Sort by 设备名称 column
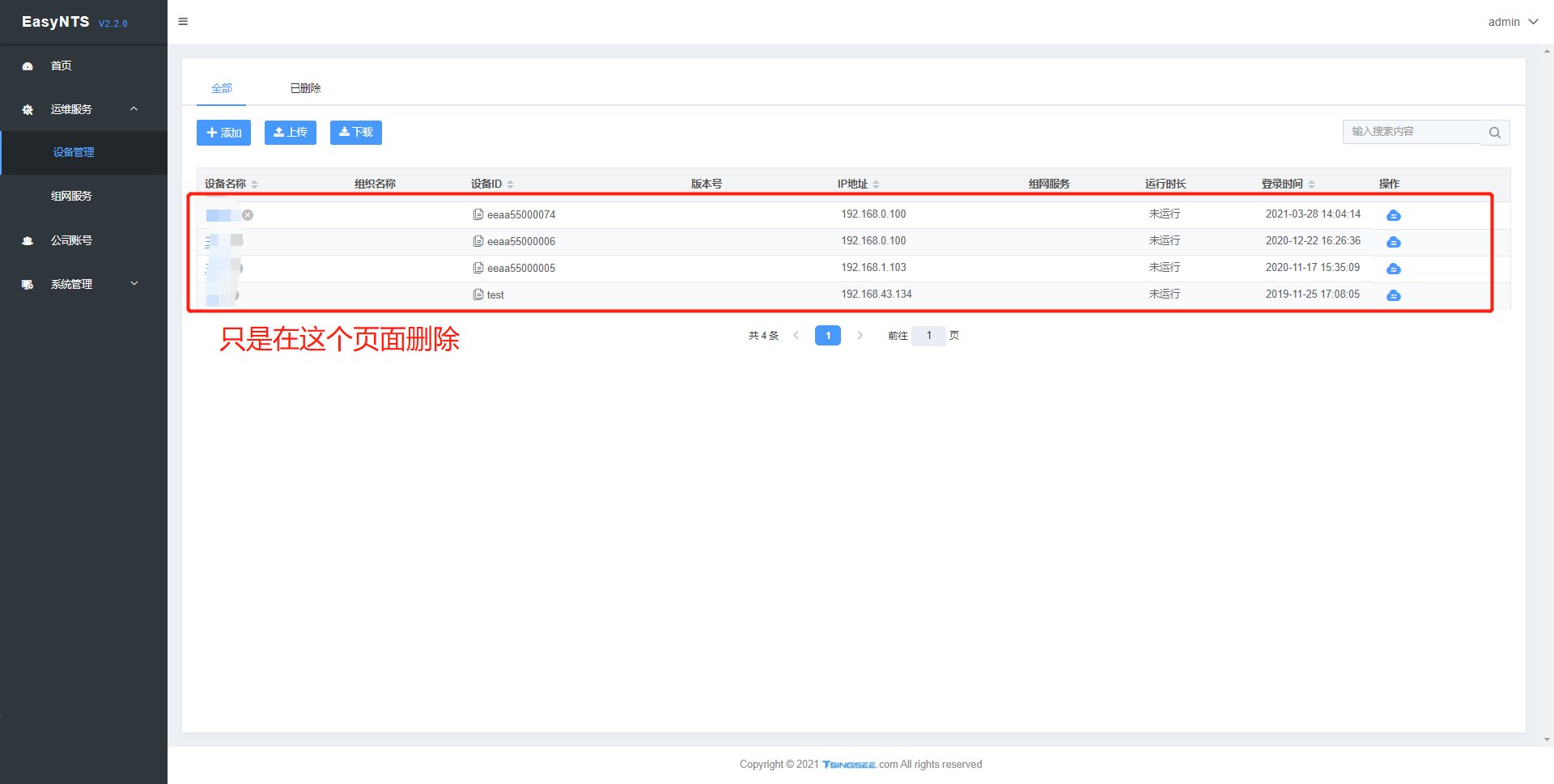1554x784 pixels. click(x=254, y=184)
